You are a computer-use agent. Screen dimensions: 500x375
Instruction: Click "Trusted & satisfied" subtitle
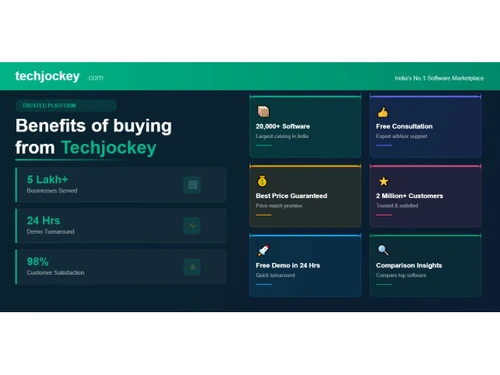[397, 206]
